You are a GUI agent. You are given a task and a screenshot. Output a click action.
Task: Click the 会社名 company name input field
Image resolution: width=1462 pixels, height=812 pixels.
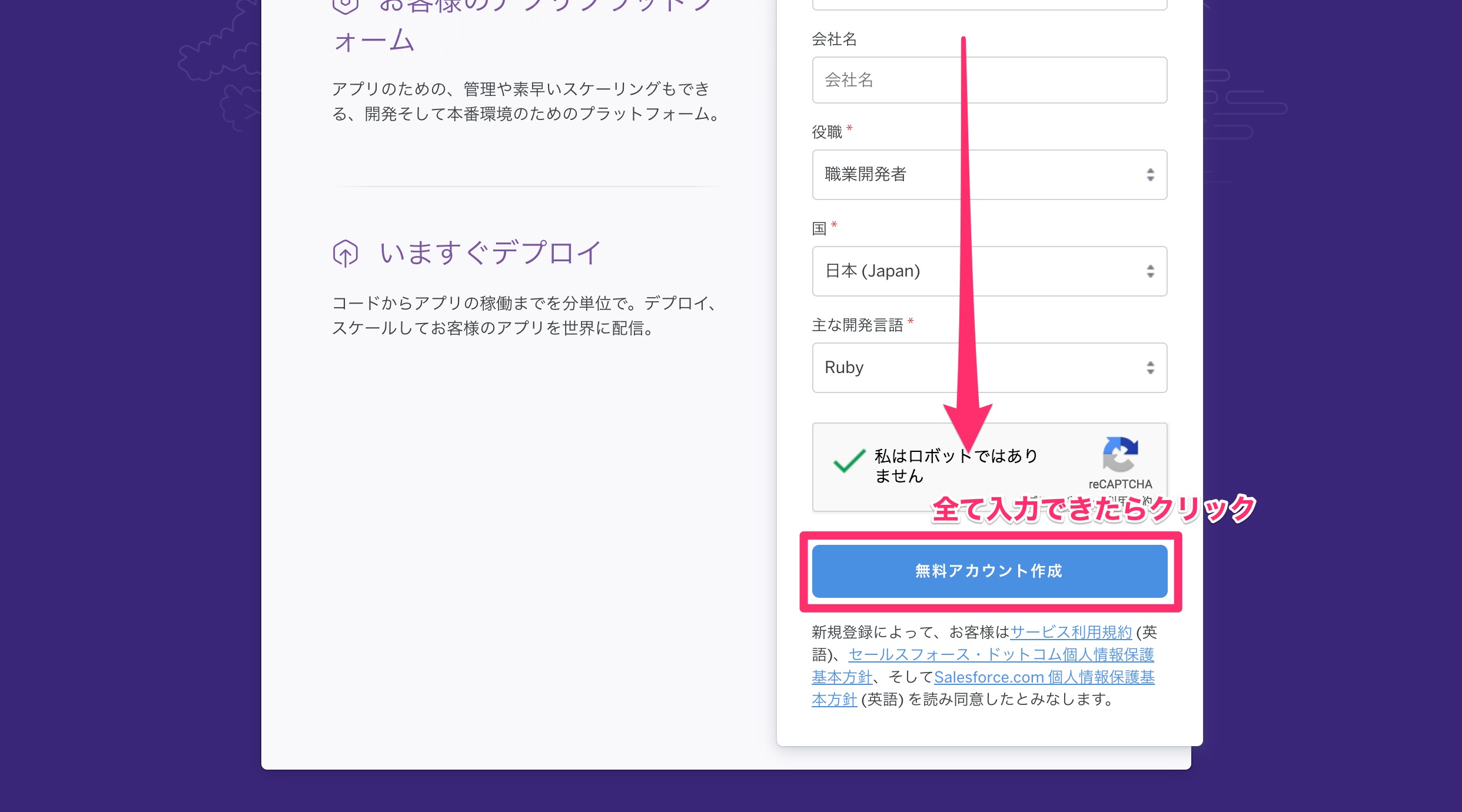[x=989, y=80]
